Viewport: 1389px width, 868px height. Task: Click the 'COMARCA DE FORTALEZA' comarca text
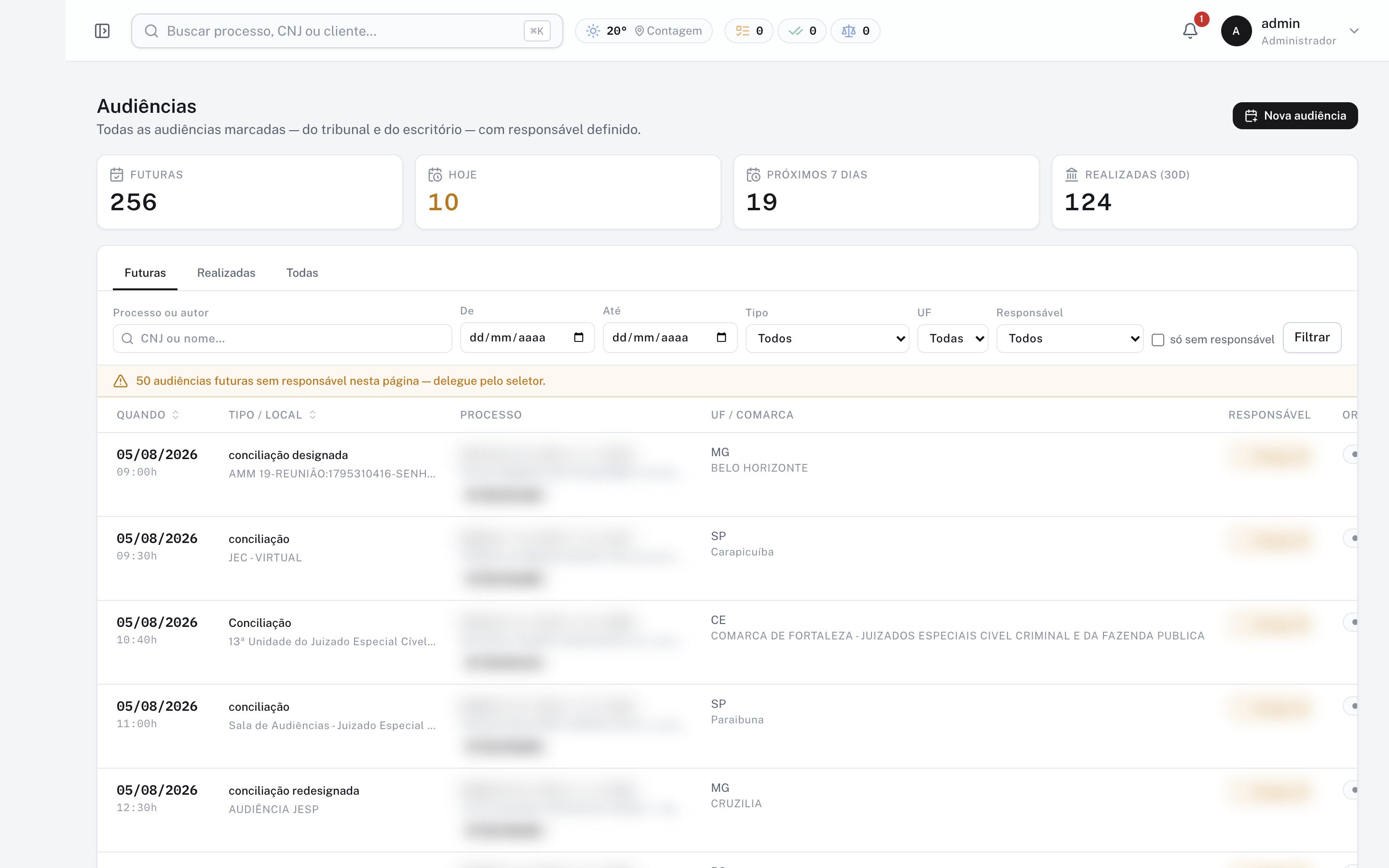(957, 636)
